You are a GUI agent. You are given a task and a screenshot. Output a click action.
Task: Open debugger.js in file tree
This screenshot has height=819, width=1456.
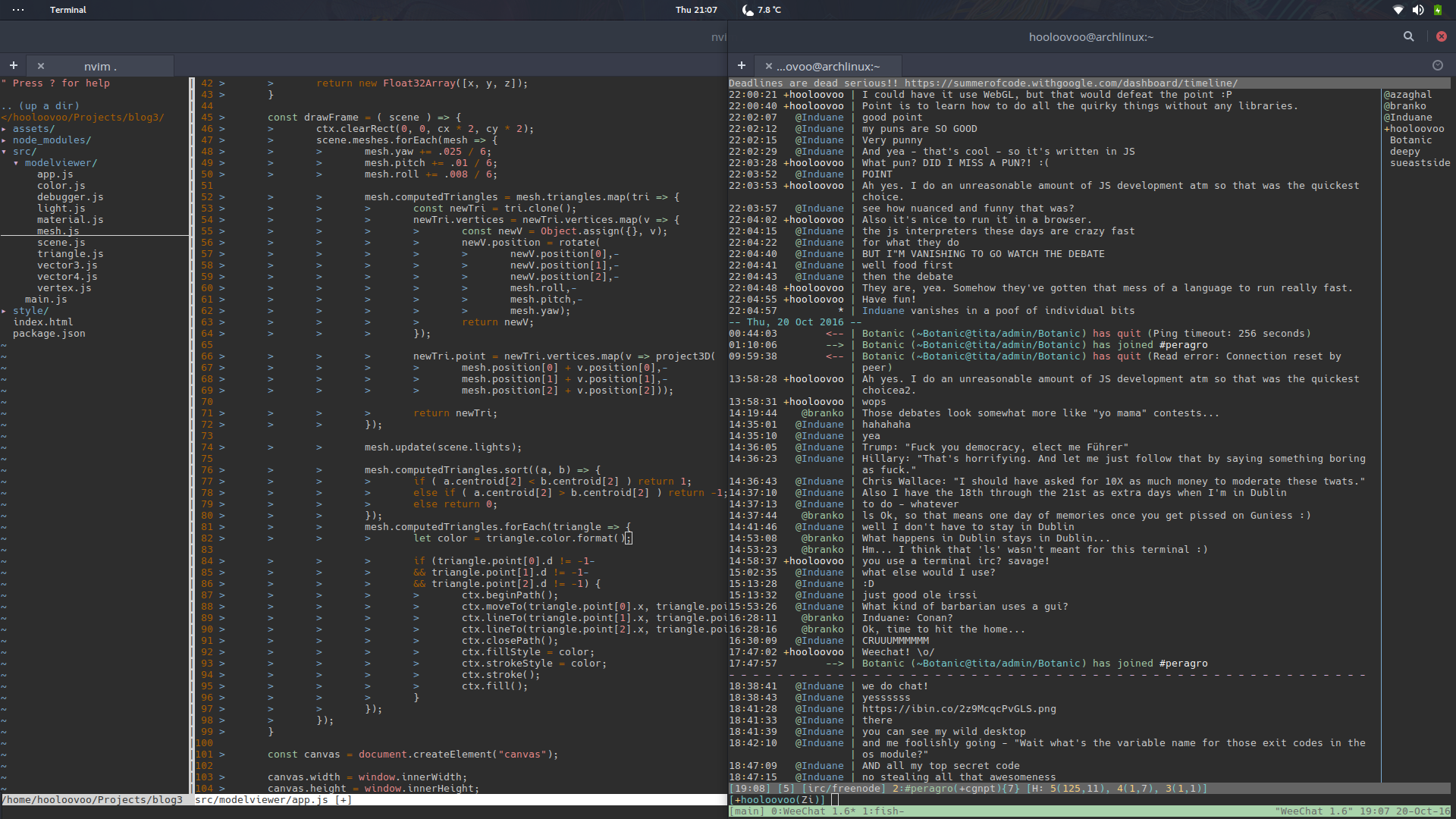pos(71,197)
